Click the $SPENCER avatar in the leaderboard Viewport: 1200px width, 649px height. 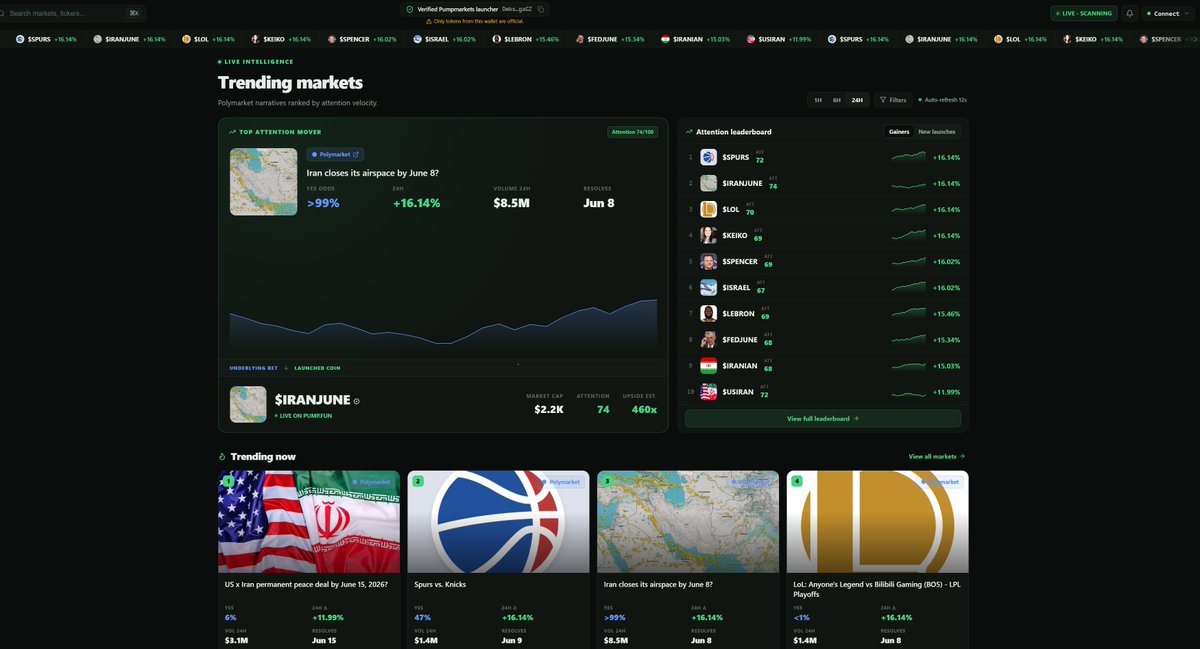708,262
